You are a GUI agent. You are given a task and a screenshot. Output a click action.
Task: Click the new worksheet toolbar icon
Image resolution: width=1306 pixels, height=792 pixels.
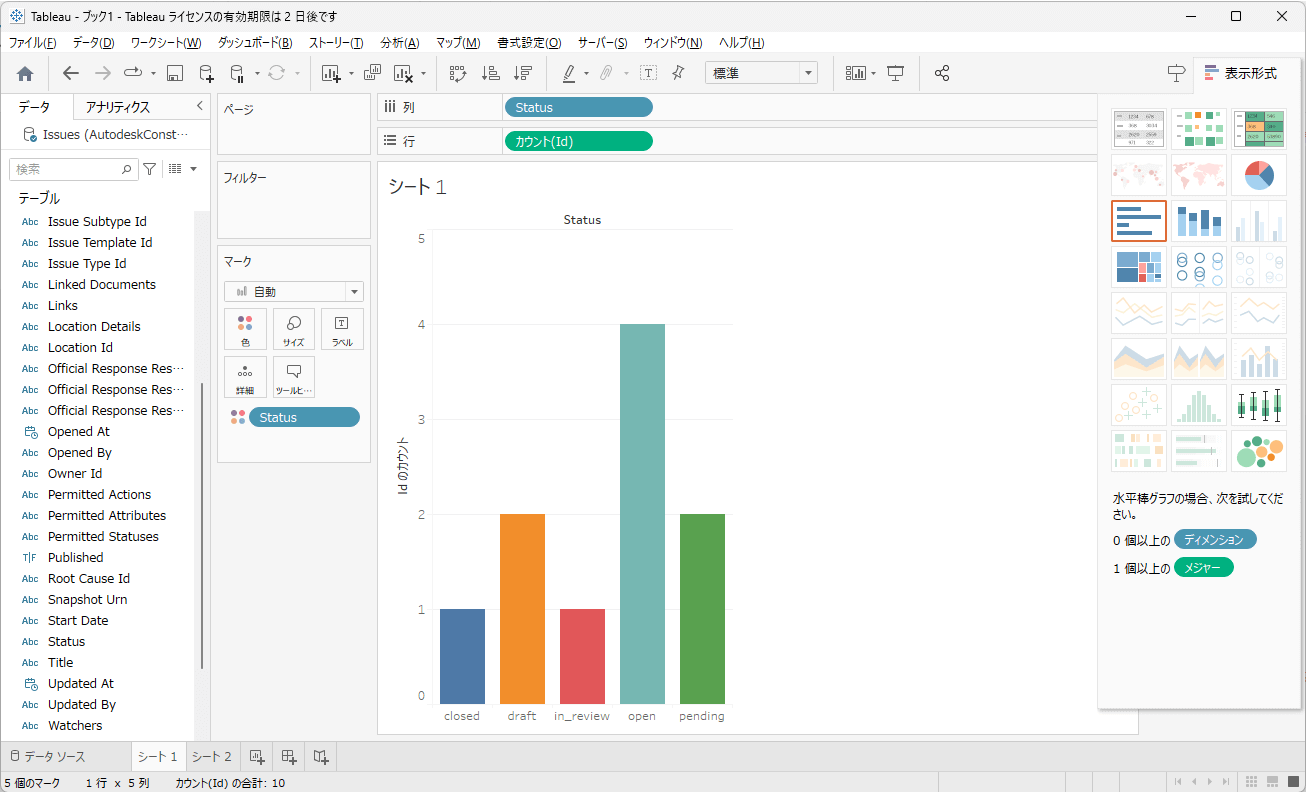[331, 73]
